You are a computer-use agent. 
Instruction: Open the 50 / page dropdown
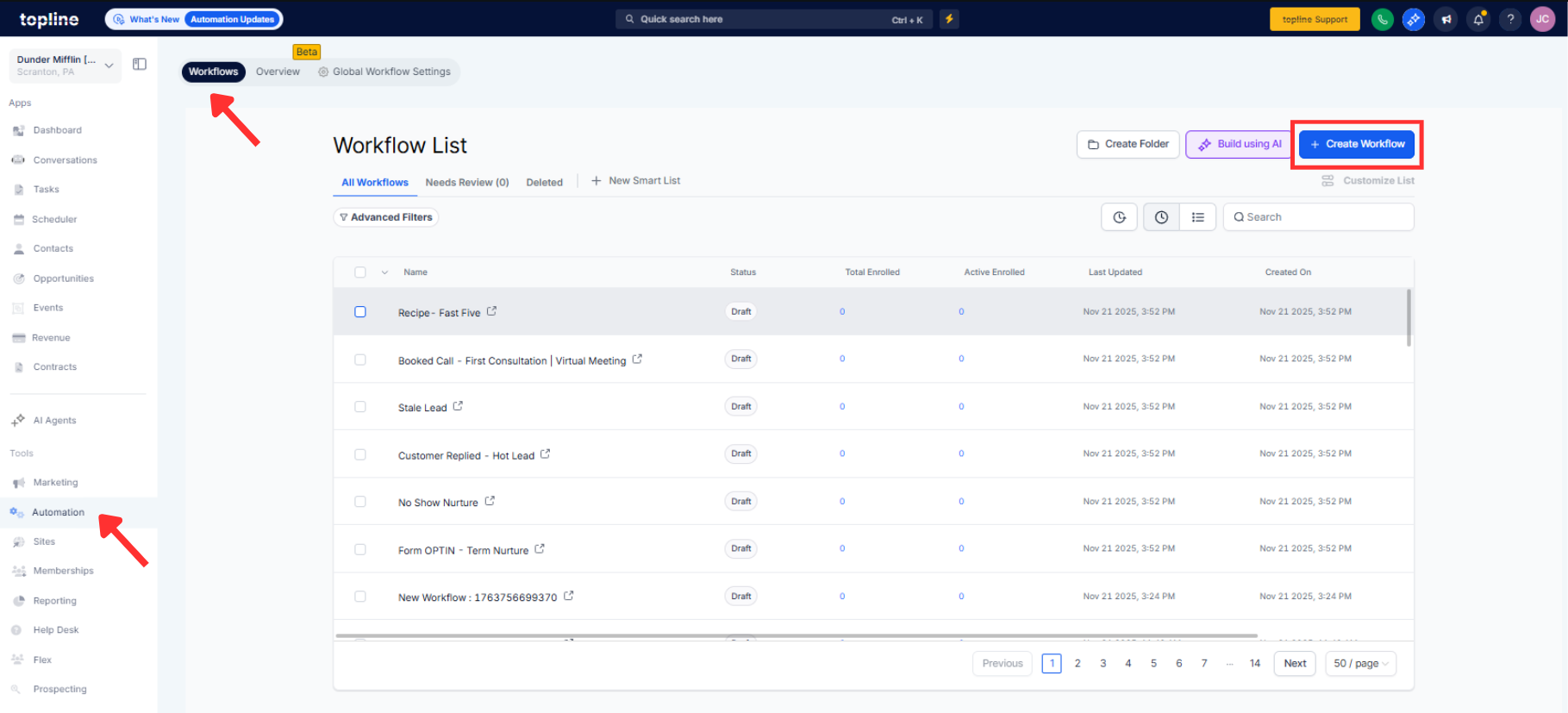coord(1361,664)
